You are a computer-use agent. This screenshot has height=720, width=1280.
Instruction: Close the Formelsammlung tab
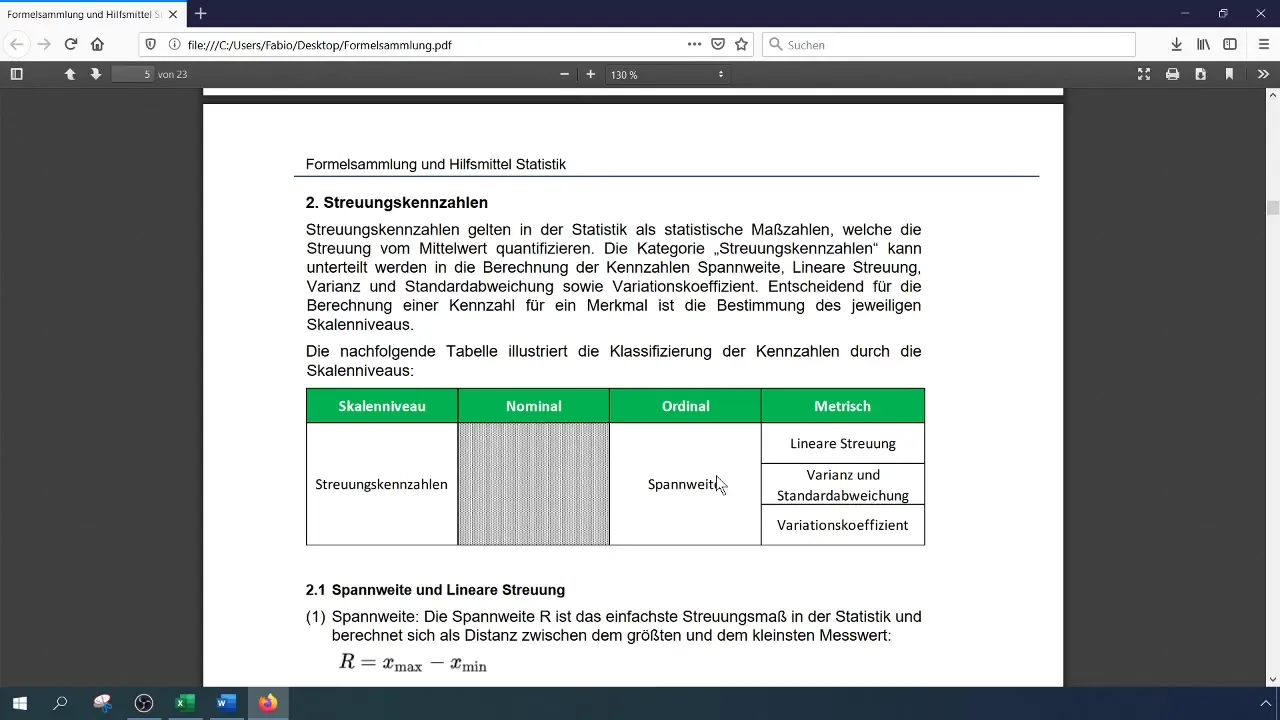tap(173, 14)
